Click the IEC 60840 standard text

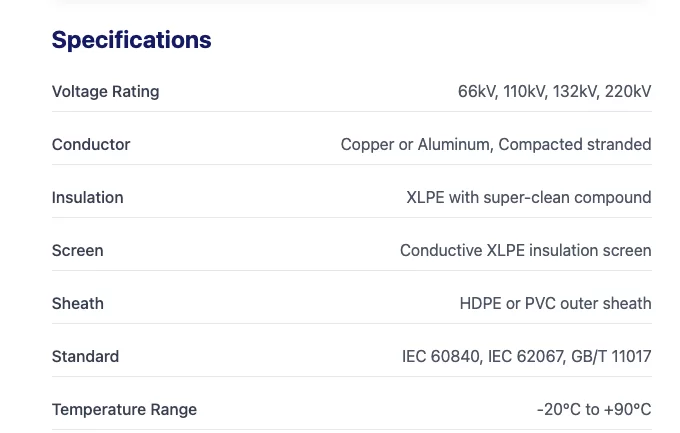pyautogui.click(x=440, y=357)
